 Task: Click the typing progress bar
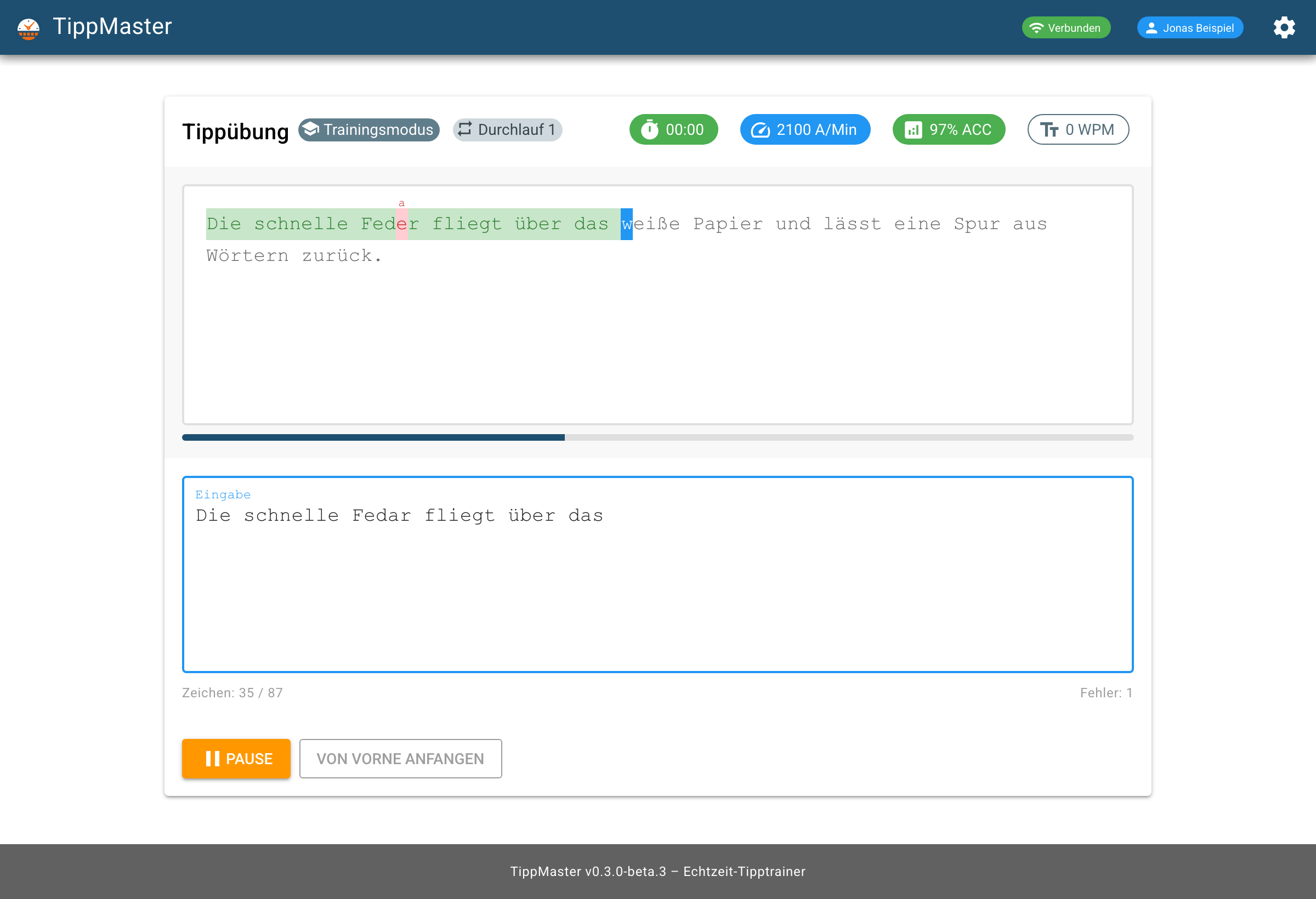coord(657,437)
